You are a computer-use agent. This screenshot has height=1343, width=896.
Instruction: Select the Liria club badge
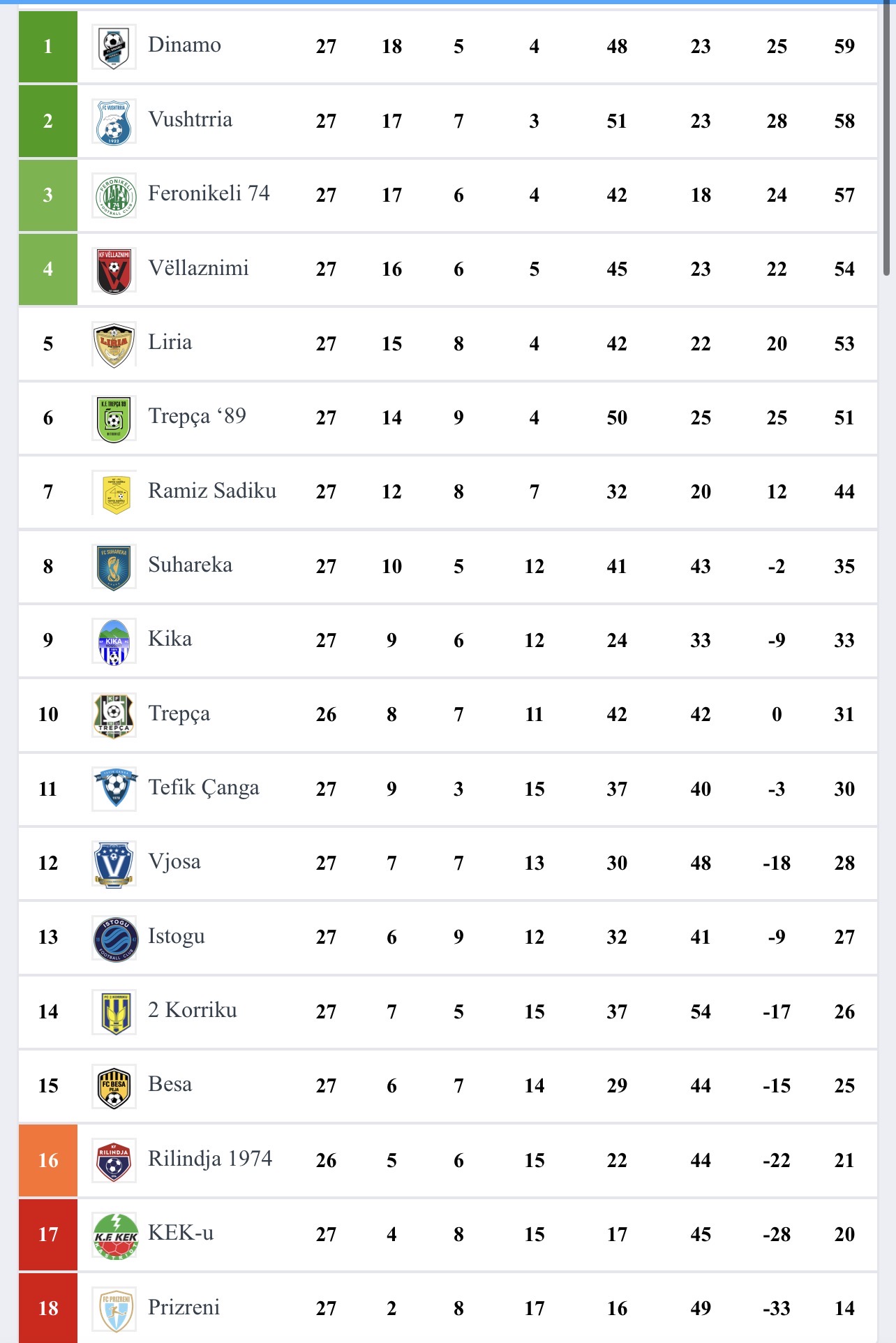(114, 344)
